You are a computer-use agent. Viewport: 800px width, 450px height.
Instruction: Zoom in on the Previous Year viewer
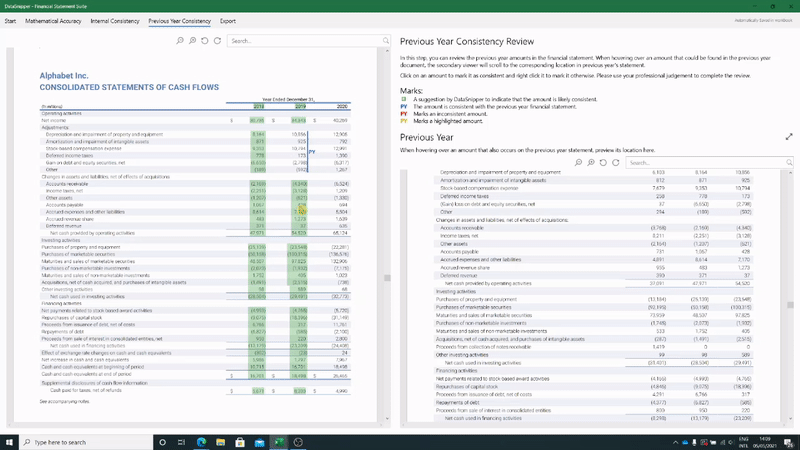coord(591,162)
